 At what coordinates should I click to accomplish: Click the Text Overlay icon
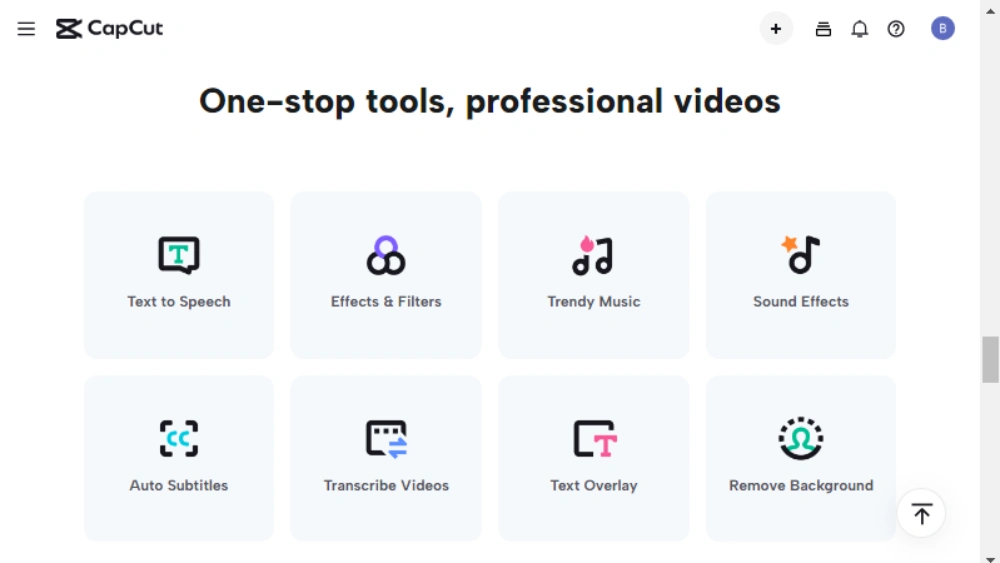[594, 438]
